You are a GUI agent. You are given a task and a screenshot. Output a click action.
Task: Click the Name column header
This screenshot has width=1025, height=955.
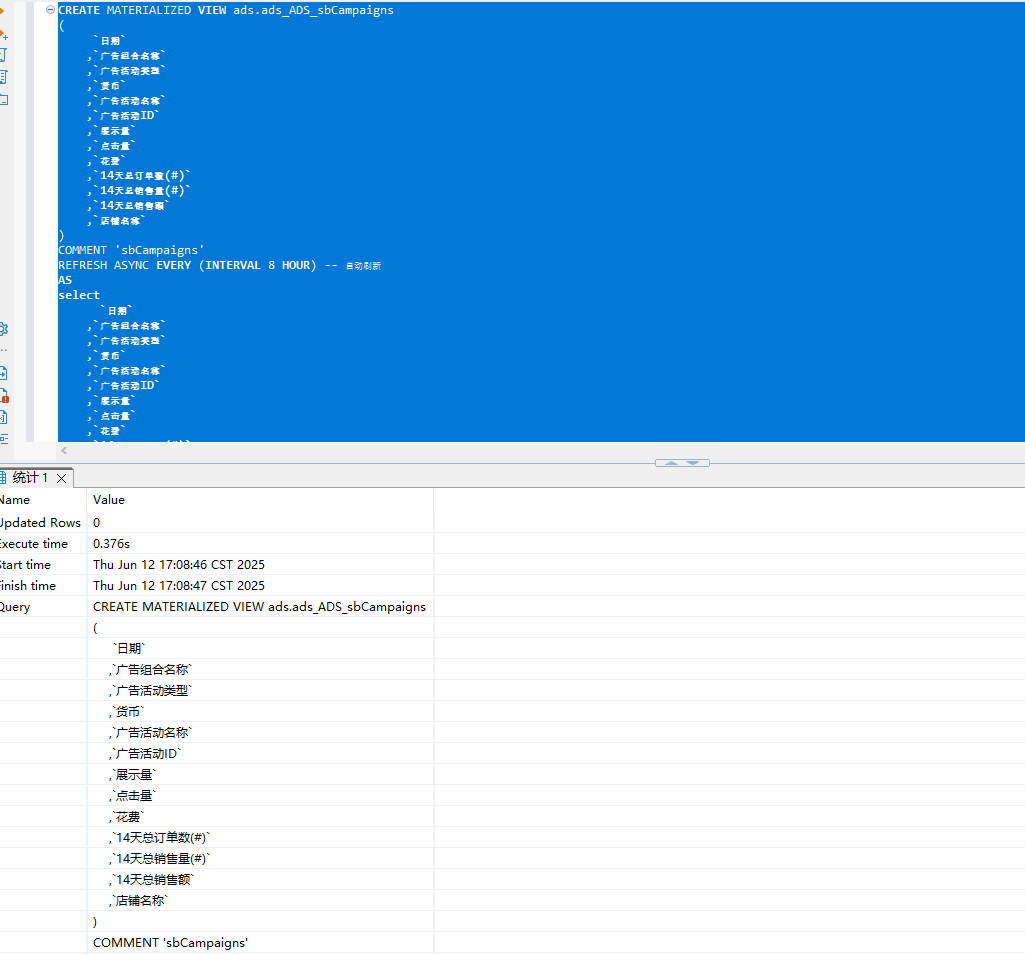click(x=42, y=499)
